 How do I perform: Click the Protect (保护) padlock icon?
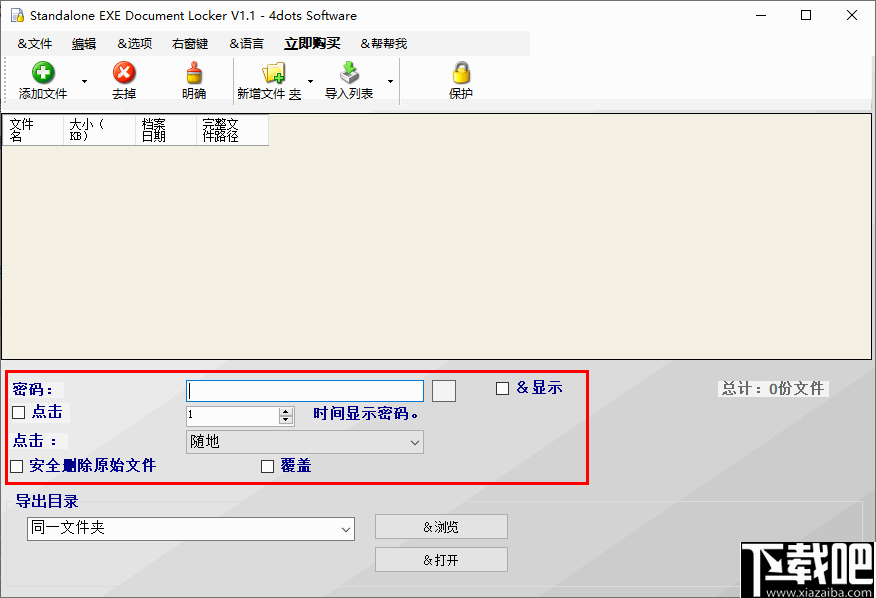(461, 72)
